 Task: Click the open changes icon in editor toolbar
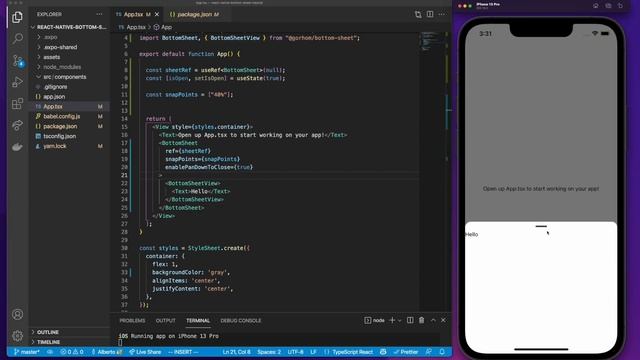[418, 14]
